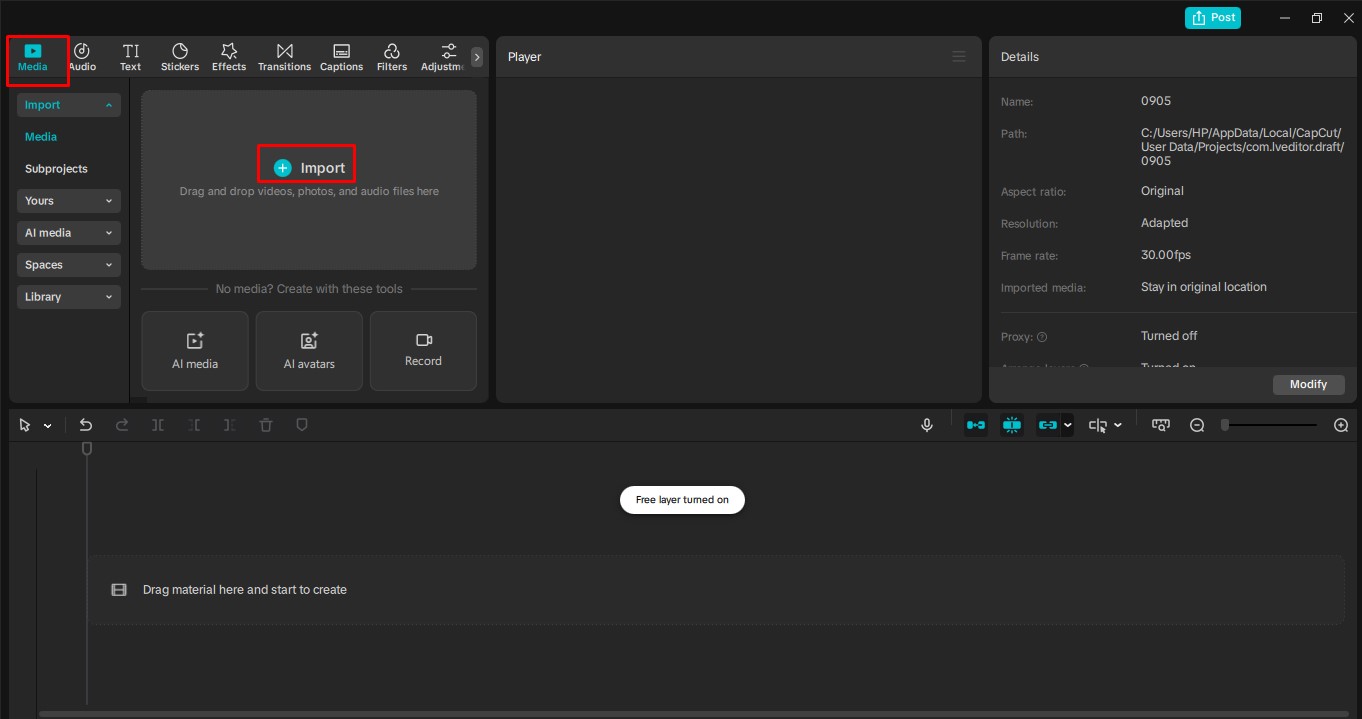Expand the Yours section
The width and height of the screenshot is (1362, 719).
(69, 201)
